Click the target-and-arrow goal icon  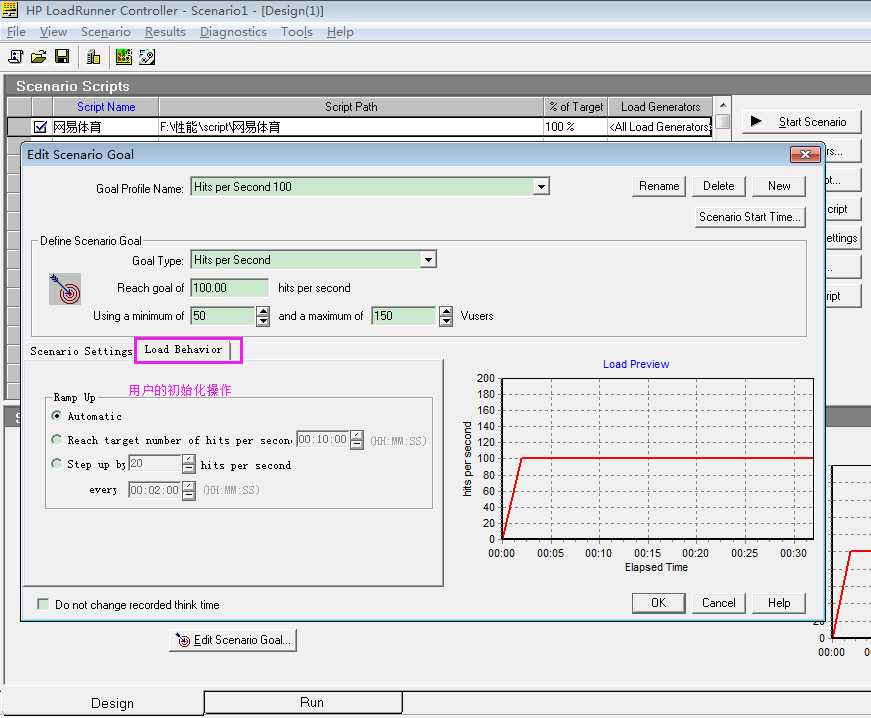[65, 289]
